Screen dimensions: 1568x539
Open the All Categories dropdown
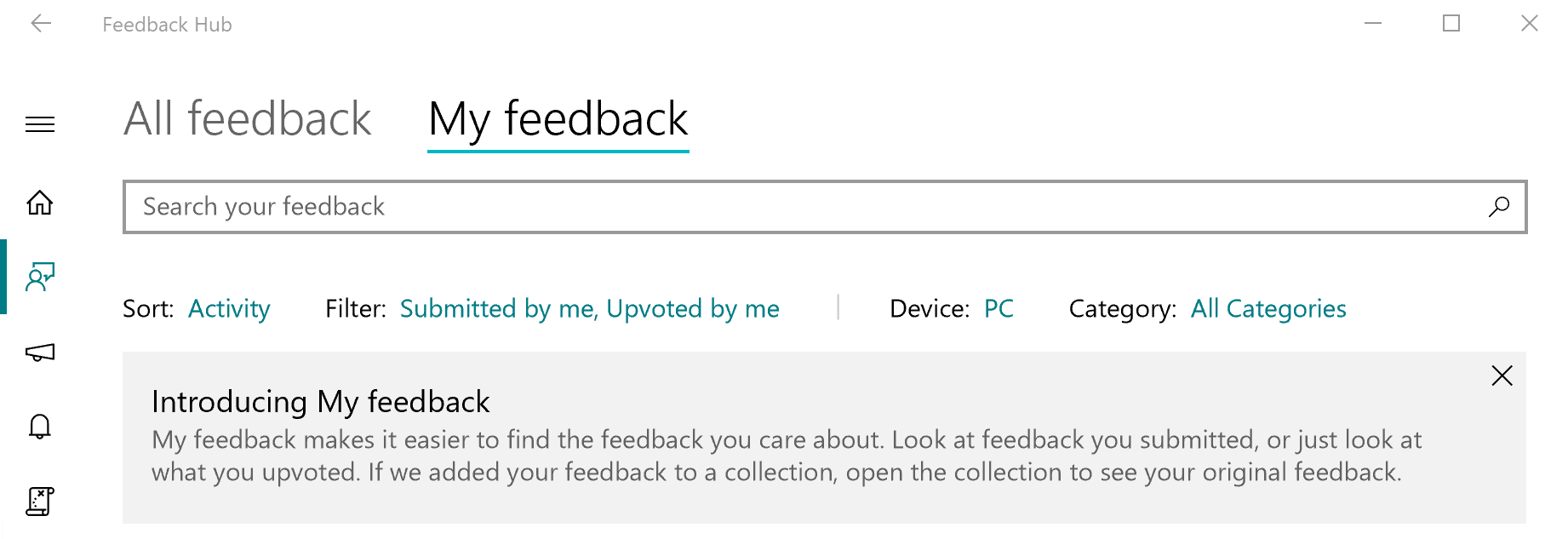click(x=1268, y=308)
